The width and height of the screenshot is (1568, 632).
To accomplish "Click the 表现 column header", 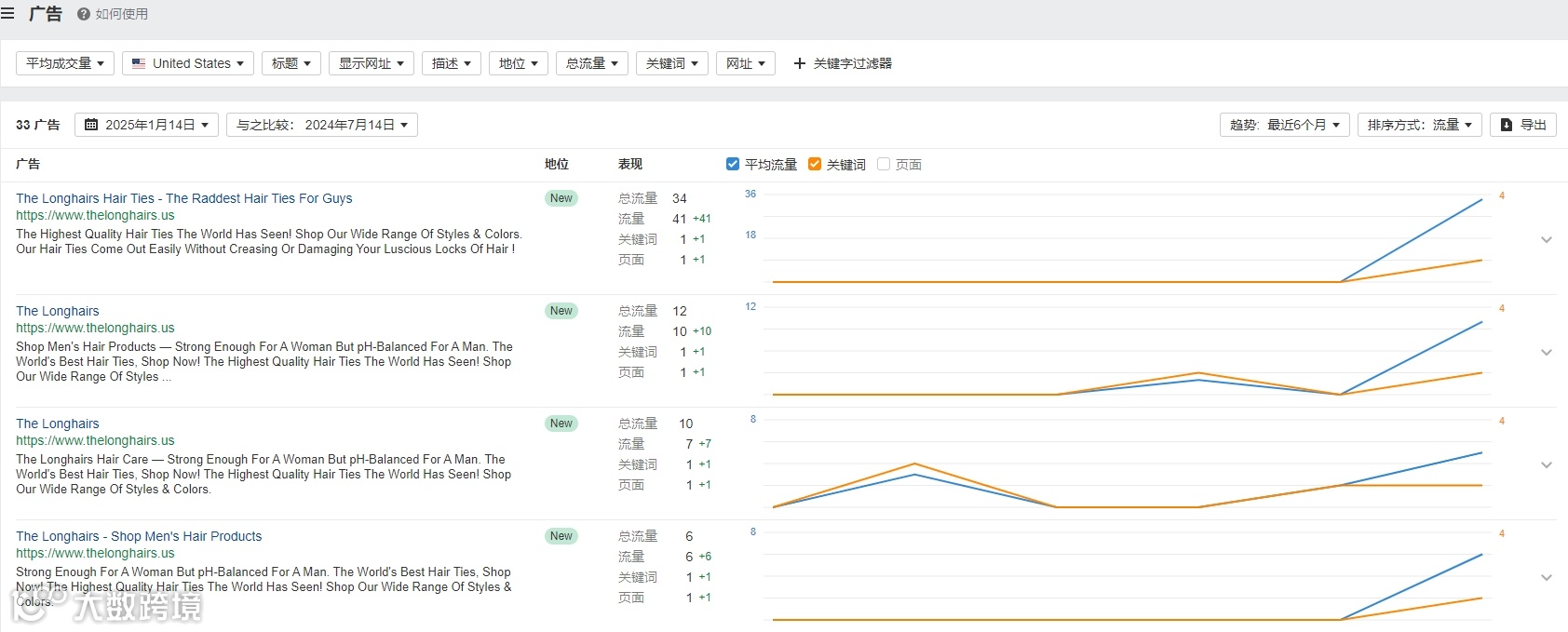I will click(x=630, y=164).
